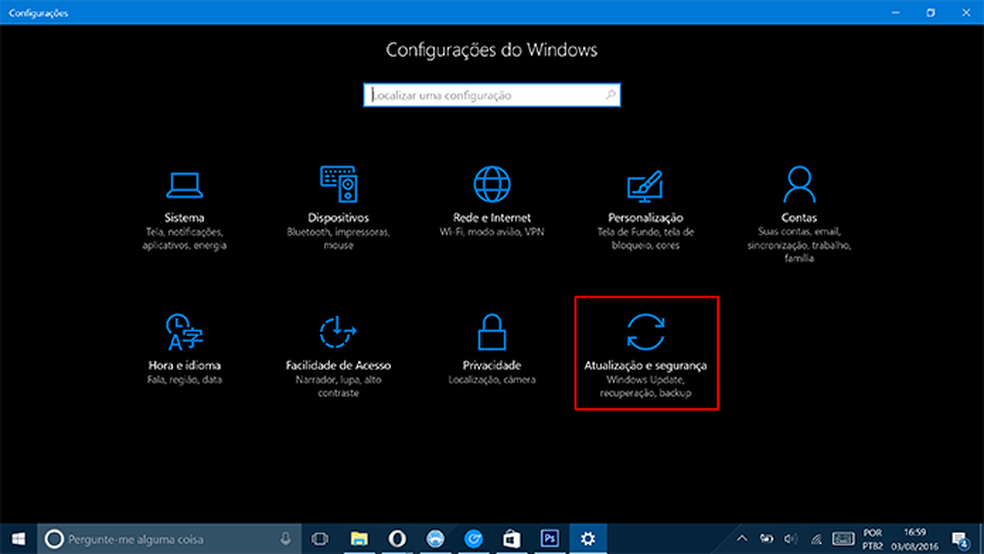Close the Configurações window

(x=966, y=13)
